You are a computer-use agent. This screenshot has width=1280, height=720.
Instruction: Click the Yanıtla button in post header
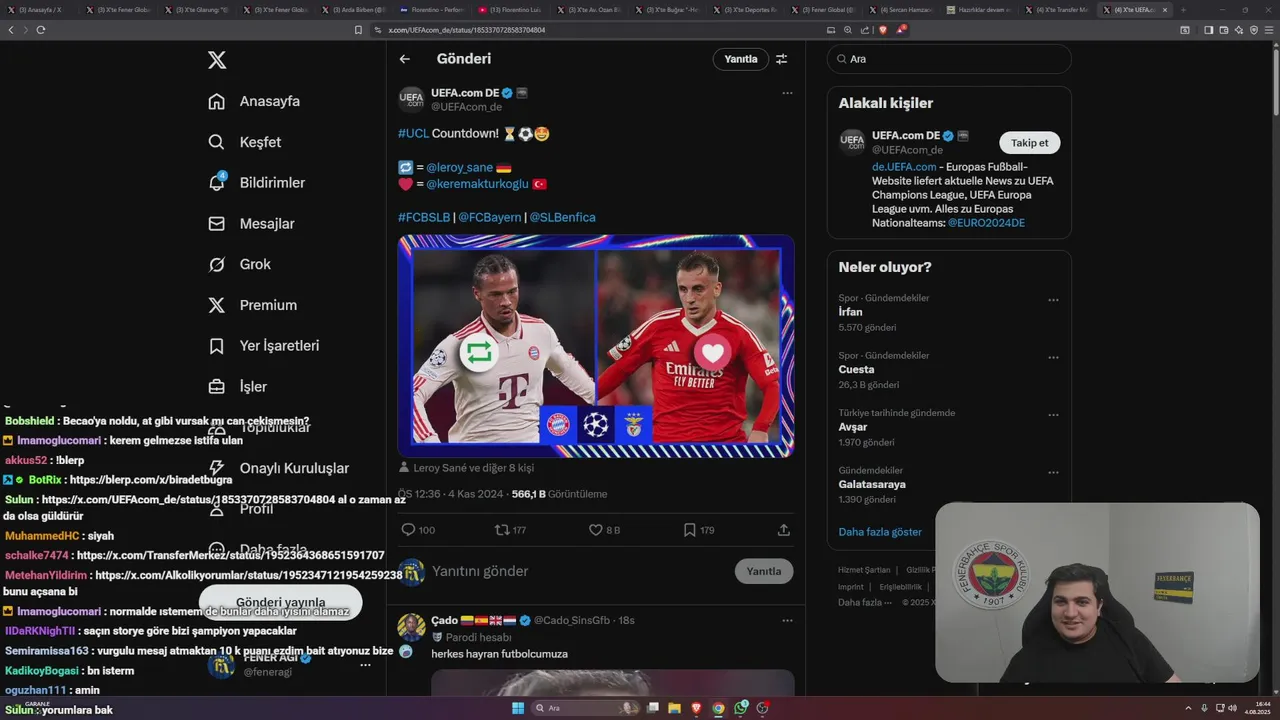pyautogui.click(x=741, y=59)
